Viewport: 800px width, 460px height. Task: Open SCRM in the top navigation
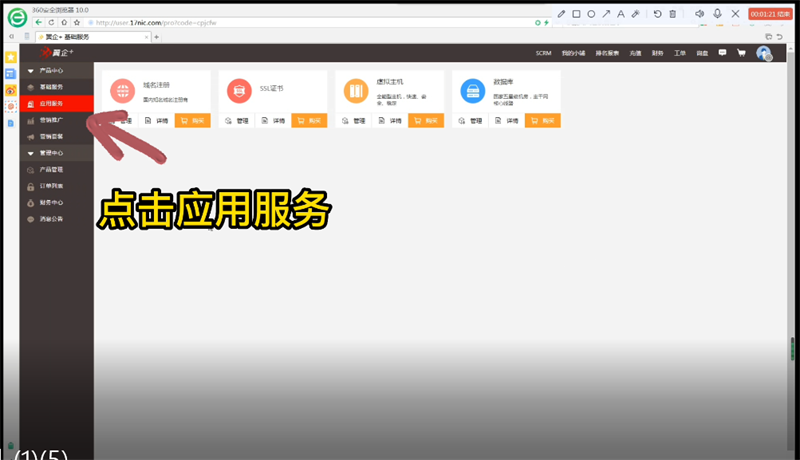pos(543,53)
